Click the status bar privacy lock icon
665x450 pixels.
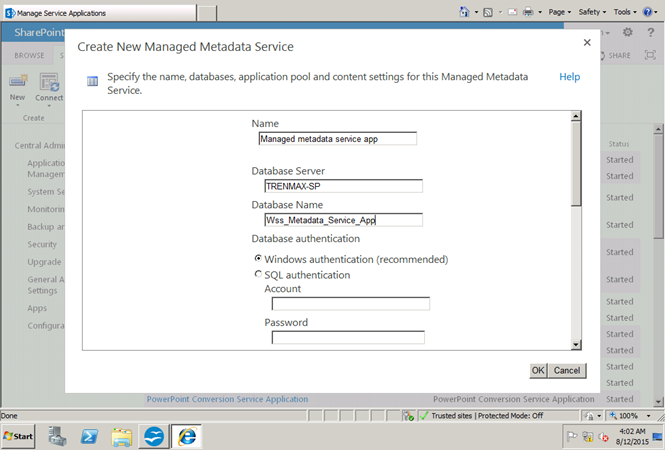click(x=589, y=416)
